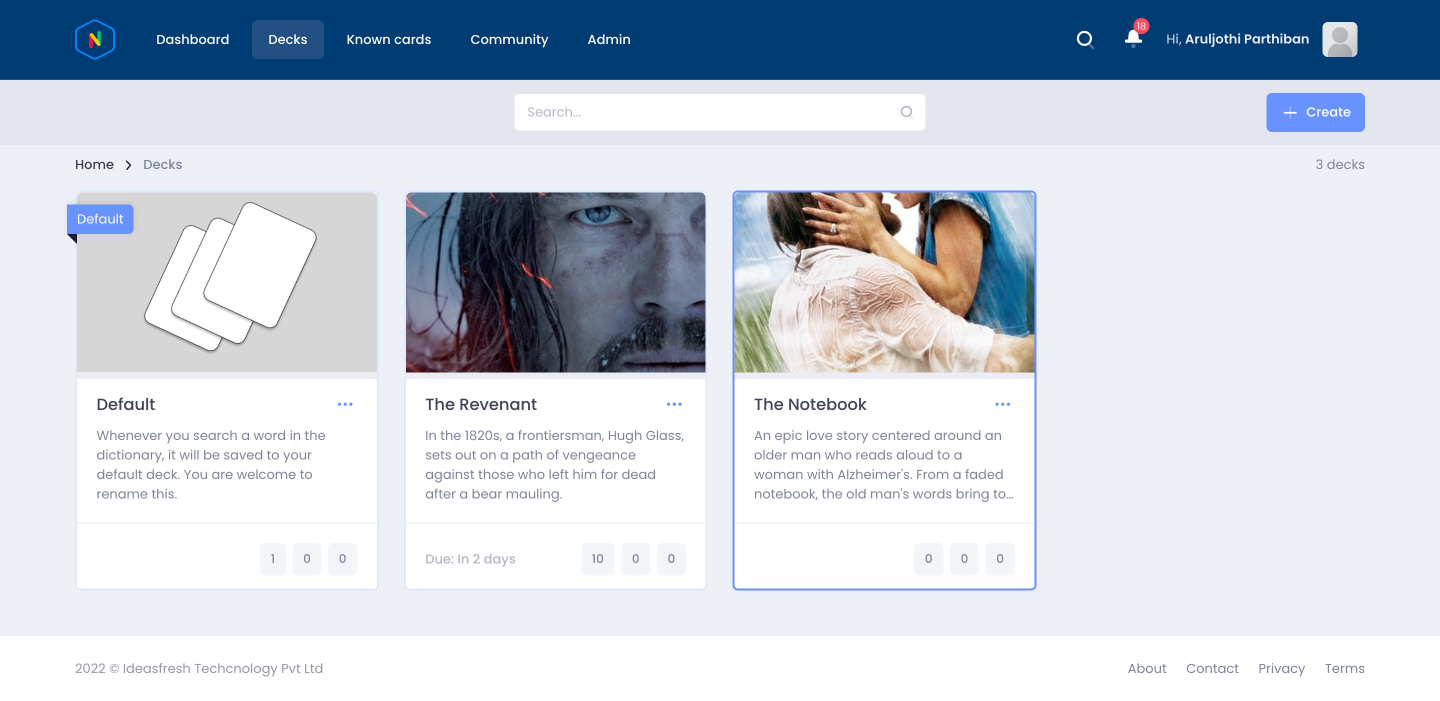The image size is (1440, 701).
Task: Open The Revenant deck cover image
Action: 556,283
